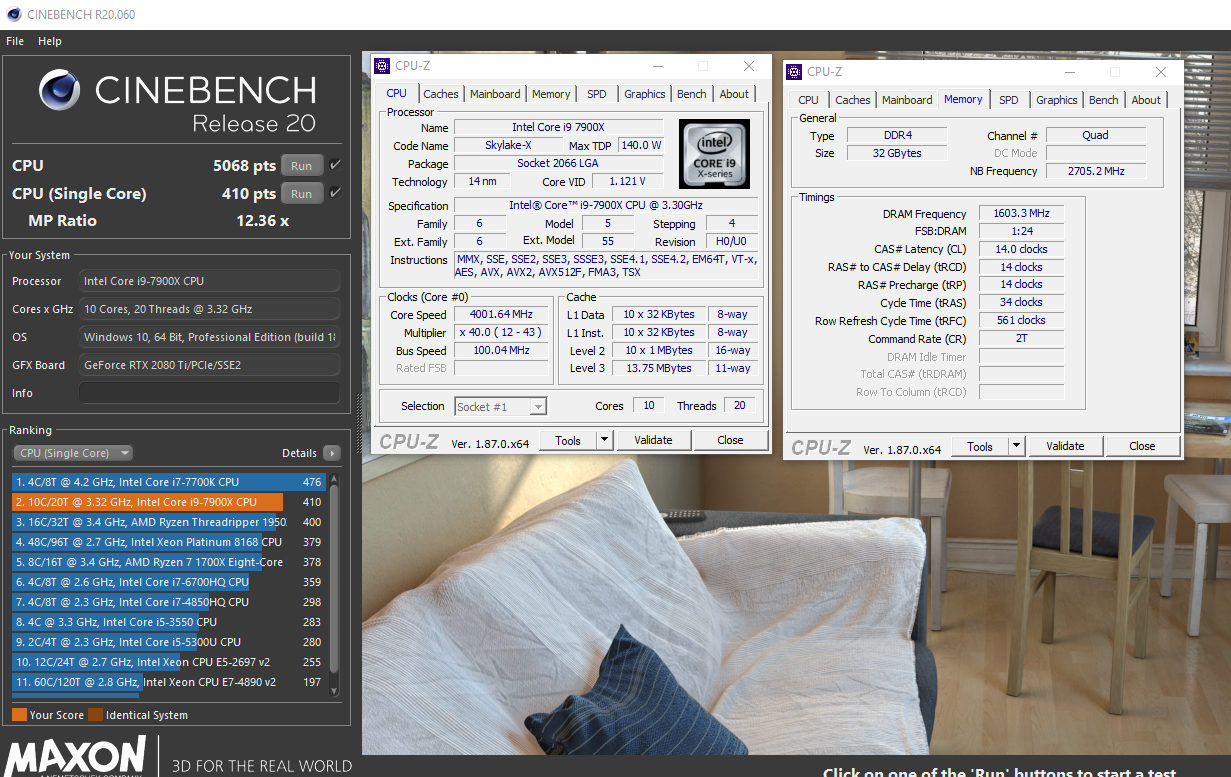Switch to Bench tab in Memory window
The width and height of the screenshot is (1231, 777).
click(1104, 100)
